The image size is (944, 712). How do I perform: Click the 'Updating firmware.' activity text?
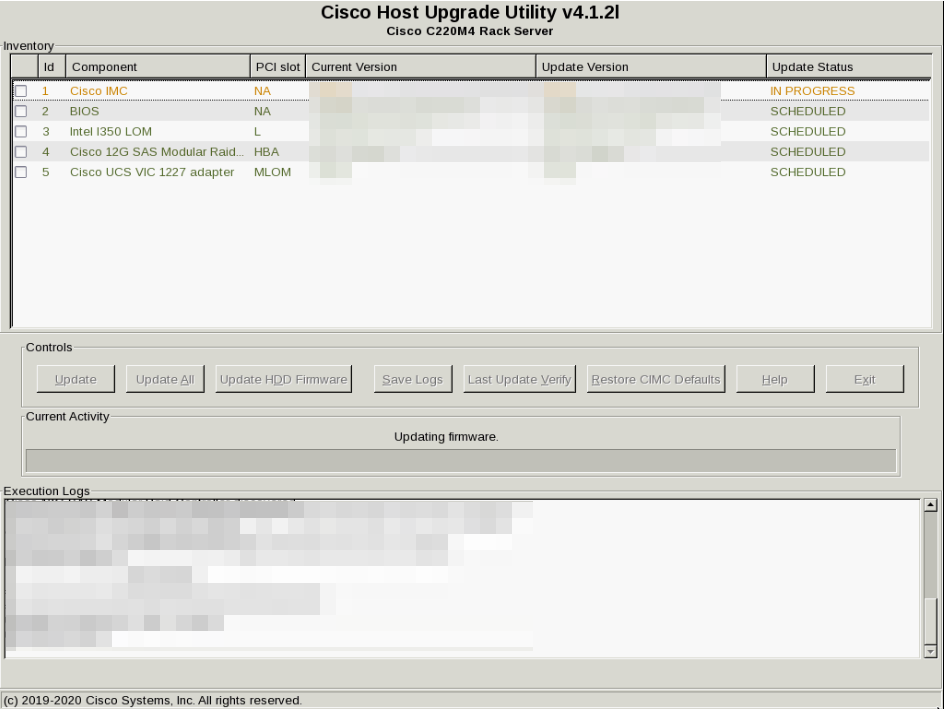click(x=446, y=436)
